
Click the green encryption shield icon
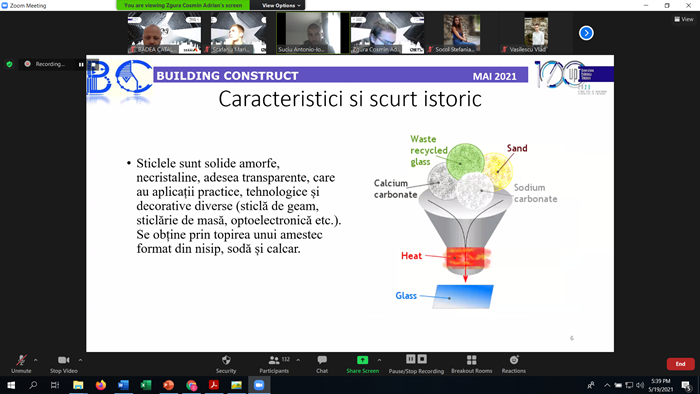(9, 64)
